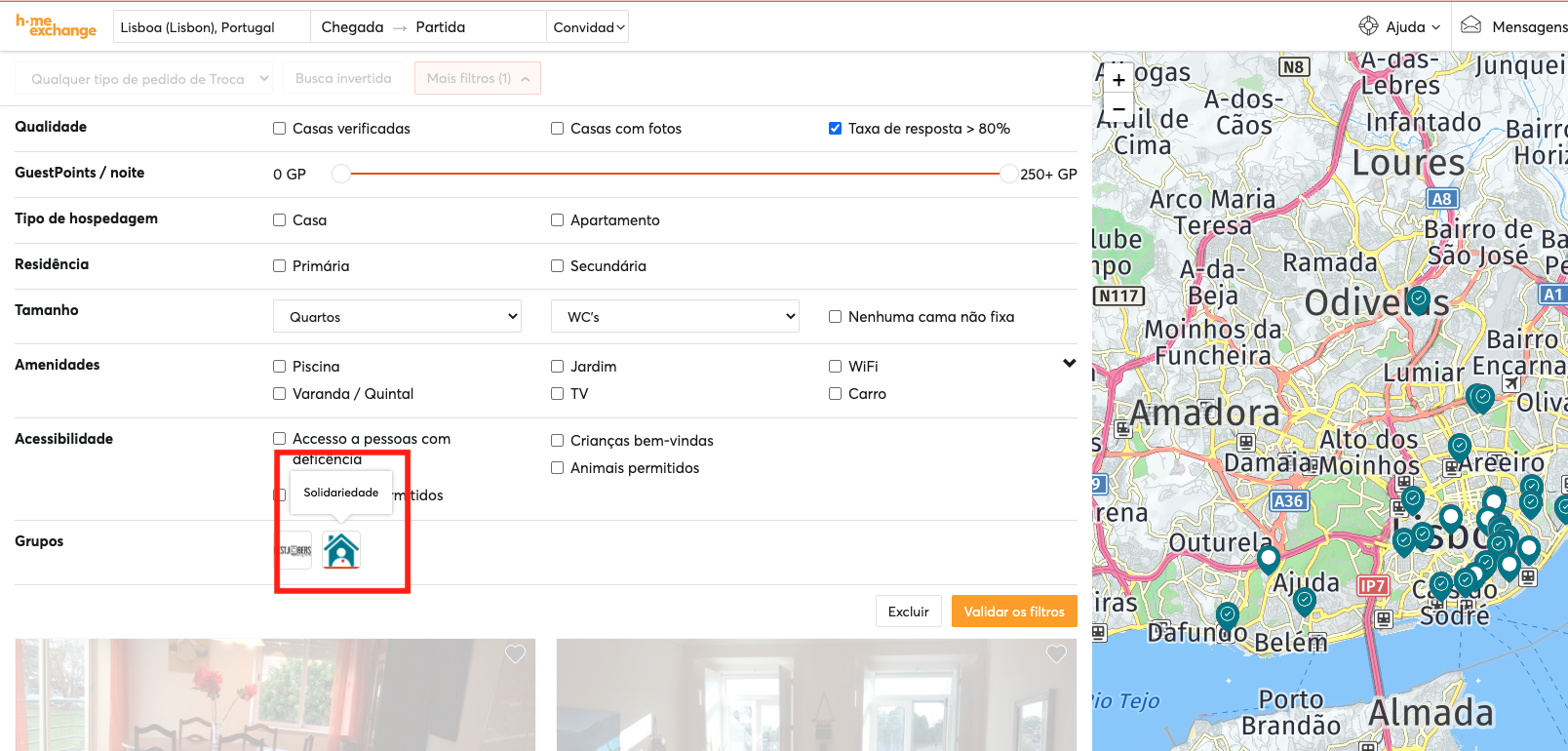Set the Chegada arrival date

pyautogui.click(x=352, y=26)
